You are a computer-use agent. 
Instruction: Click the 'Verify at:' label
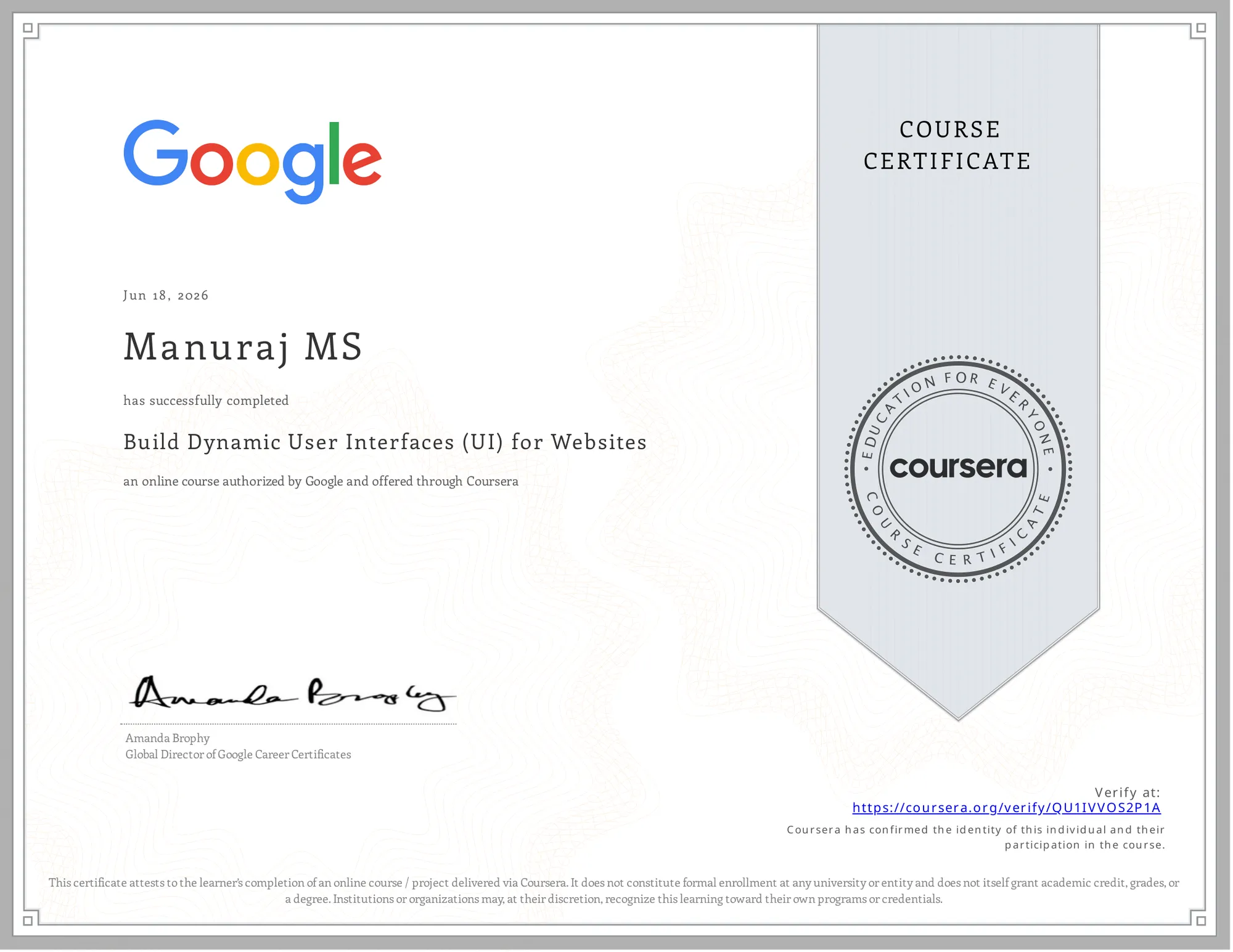click(1128, 792)
